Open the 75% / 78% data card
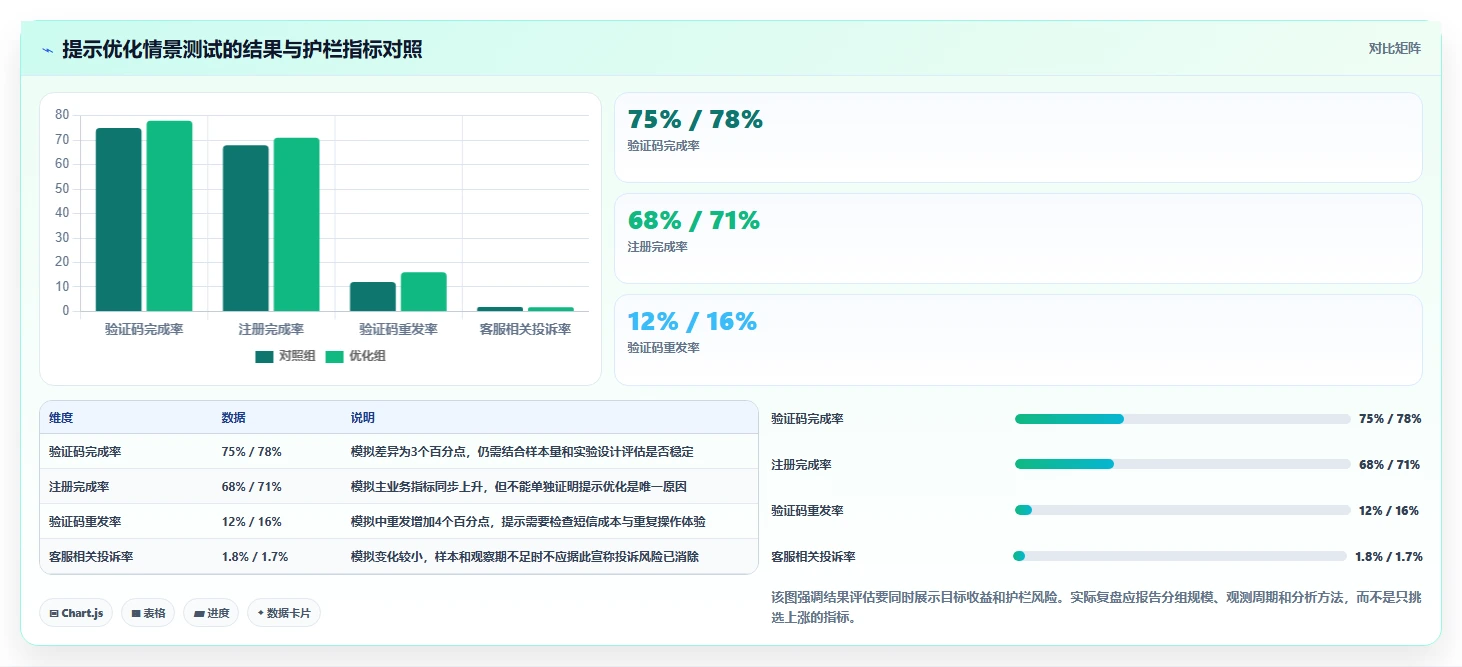The width and height of the screenshot is (1462, 667). pyautogui.click(x=1018, y=137)
